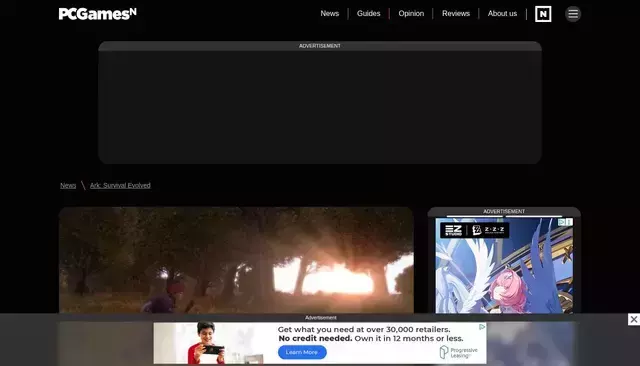Click the AdChoices icon on sidebar ad
The width and height of the screenshot is (640, 366).
[562, 222]
